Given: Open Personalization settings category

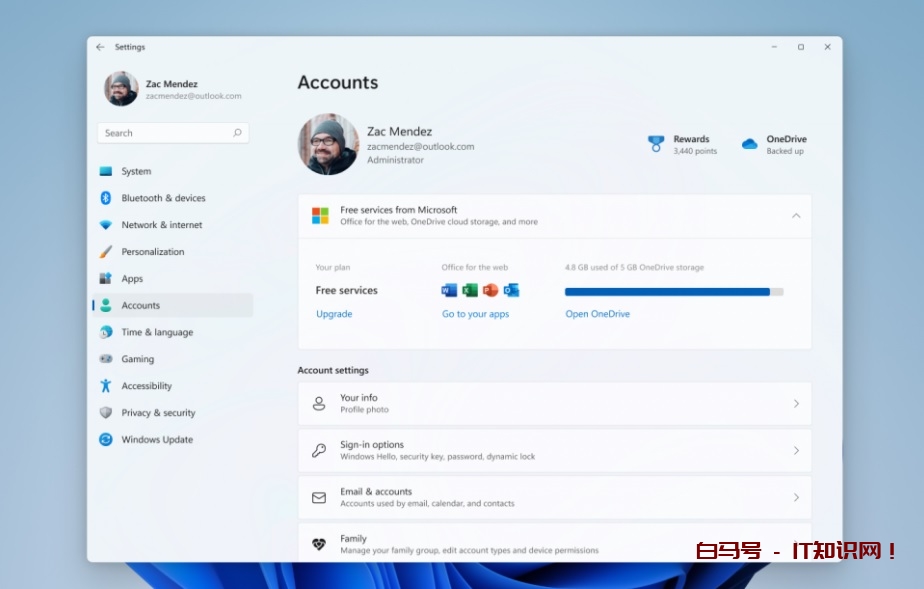Looking at the screenshot, I should point(153,252).
